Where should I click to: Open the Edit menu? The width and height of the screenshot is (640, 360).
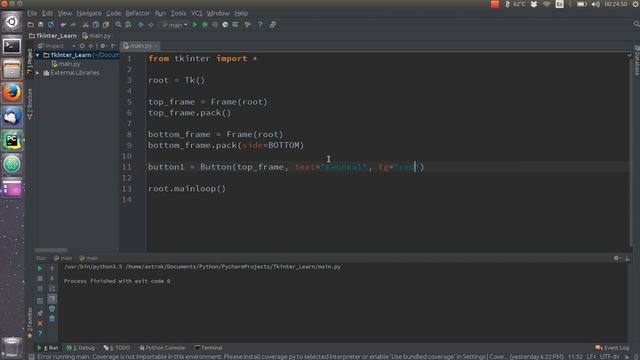point(47,13)
